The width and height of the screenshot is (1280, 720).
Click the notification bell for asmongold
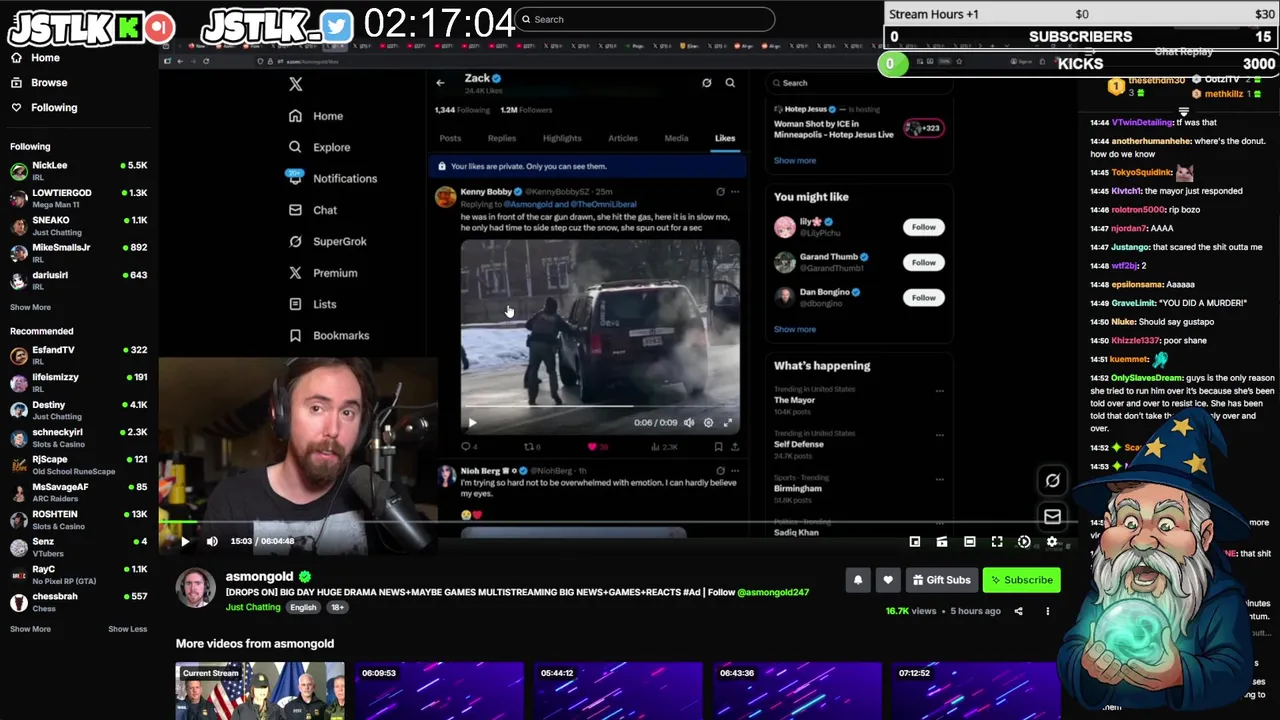point(858,580)
